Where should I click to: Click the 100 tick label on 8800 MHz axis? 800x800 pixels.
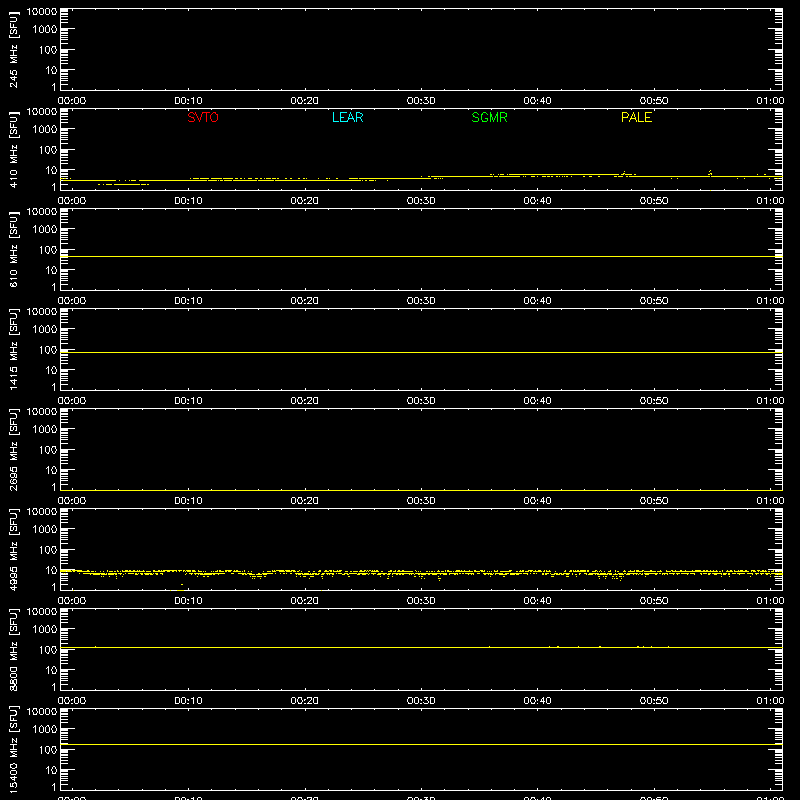48,650
